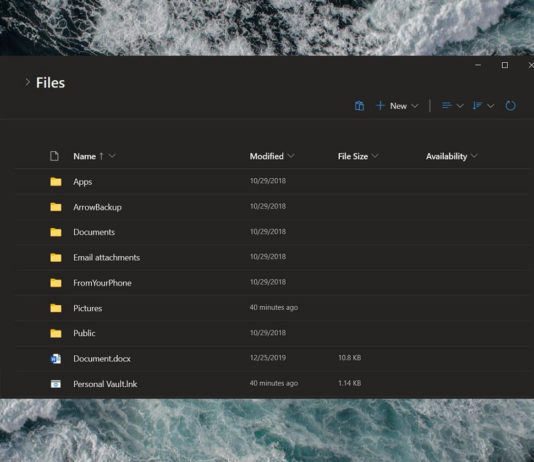Expand the sort options chevron

tap(490, 106)
